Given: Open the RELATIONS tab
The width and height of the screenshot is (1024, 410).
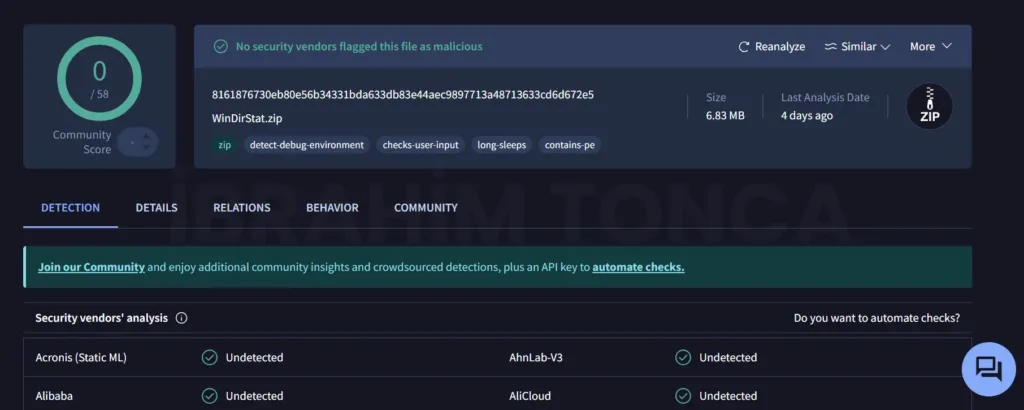Looking at the screenshot, I should coord(242,208).
